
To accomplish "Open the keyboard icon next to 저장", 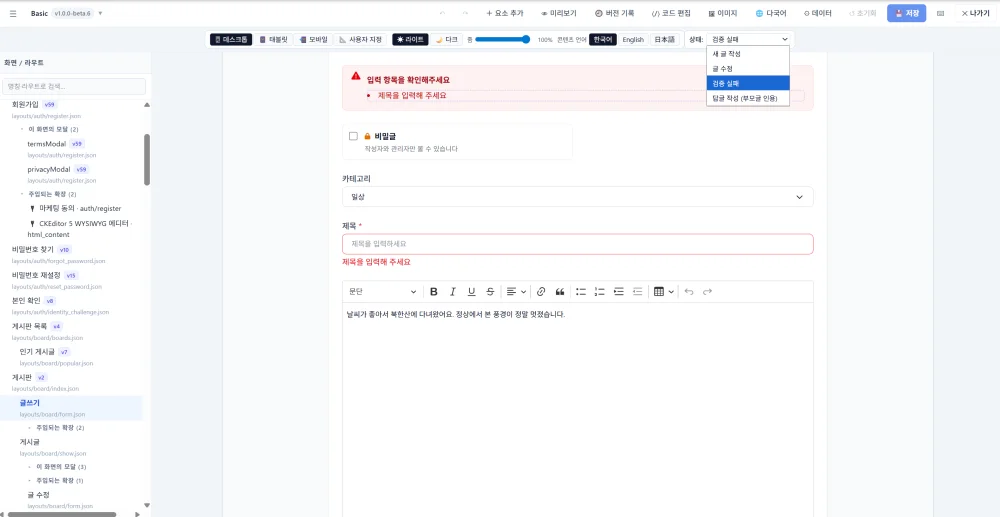I will pyautogui.click(x=941, y=13).
